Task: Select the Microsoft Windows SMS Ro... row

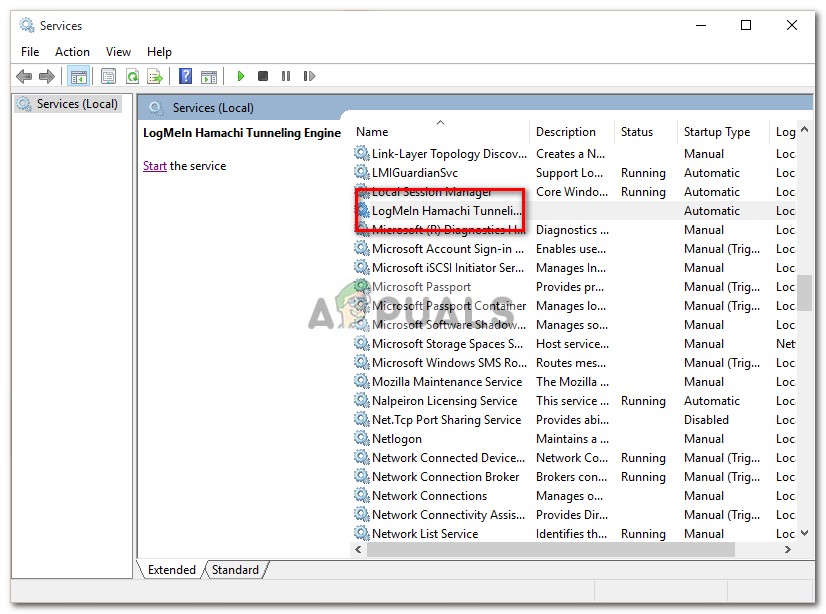Action: point(574,362)
